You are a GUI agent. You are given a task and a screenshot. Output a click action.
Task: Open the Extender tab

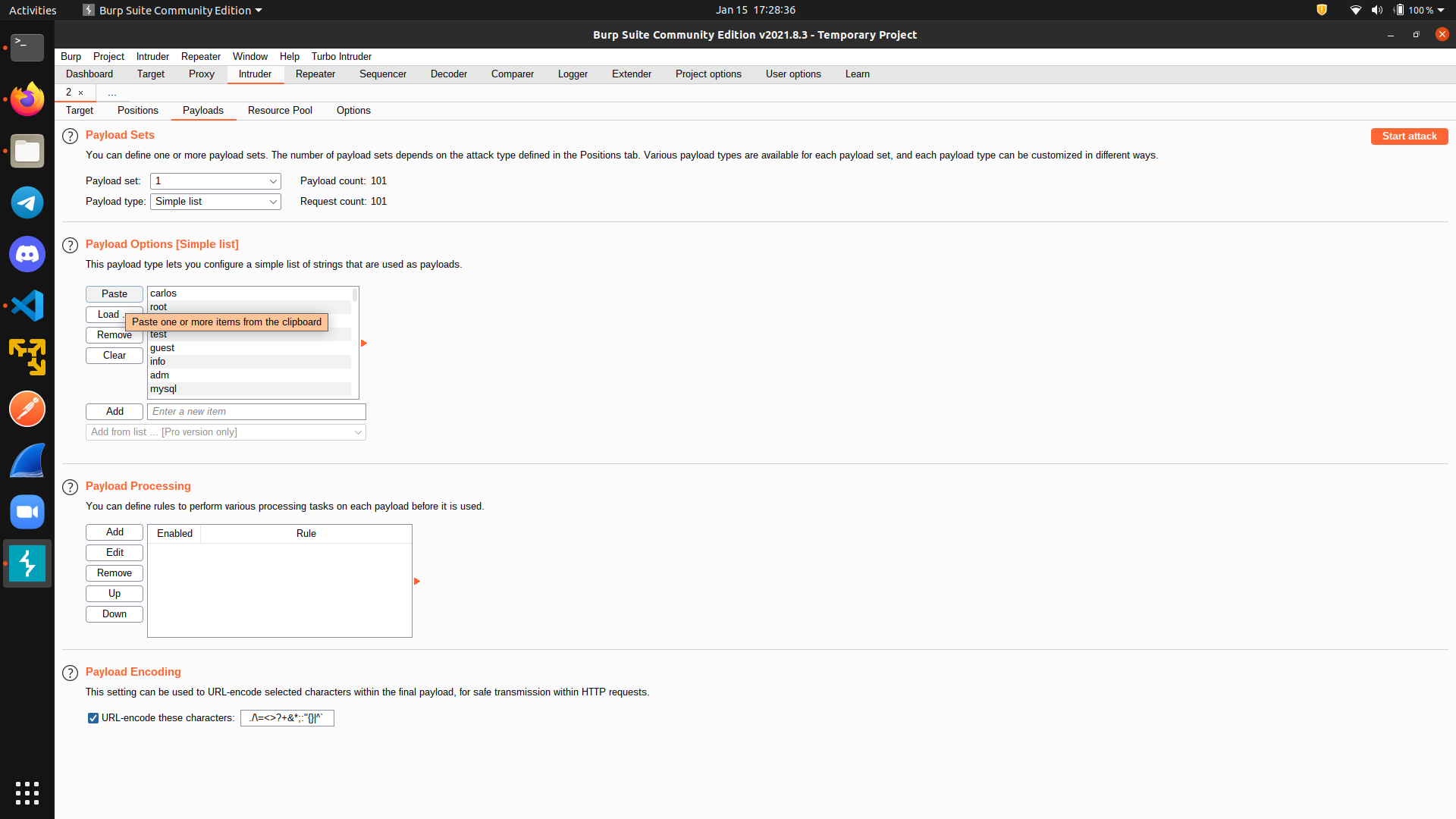632,74
